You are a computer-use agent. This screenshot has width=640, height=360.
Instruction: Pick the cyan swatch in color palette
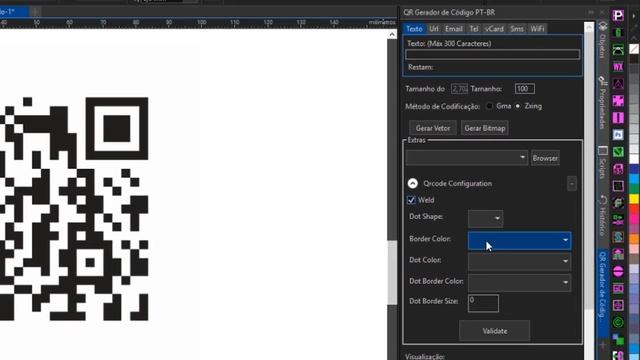coord(634,179)
